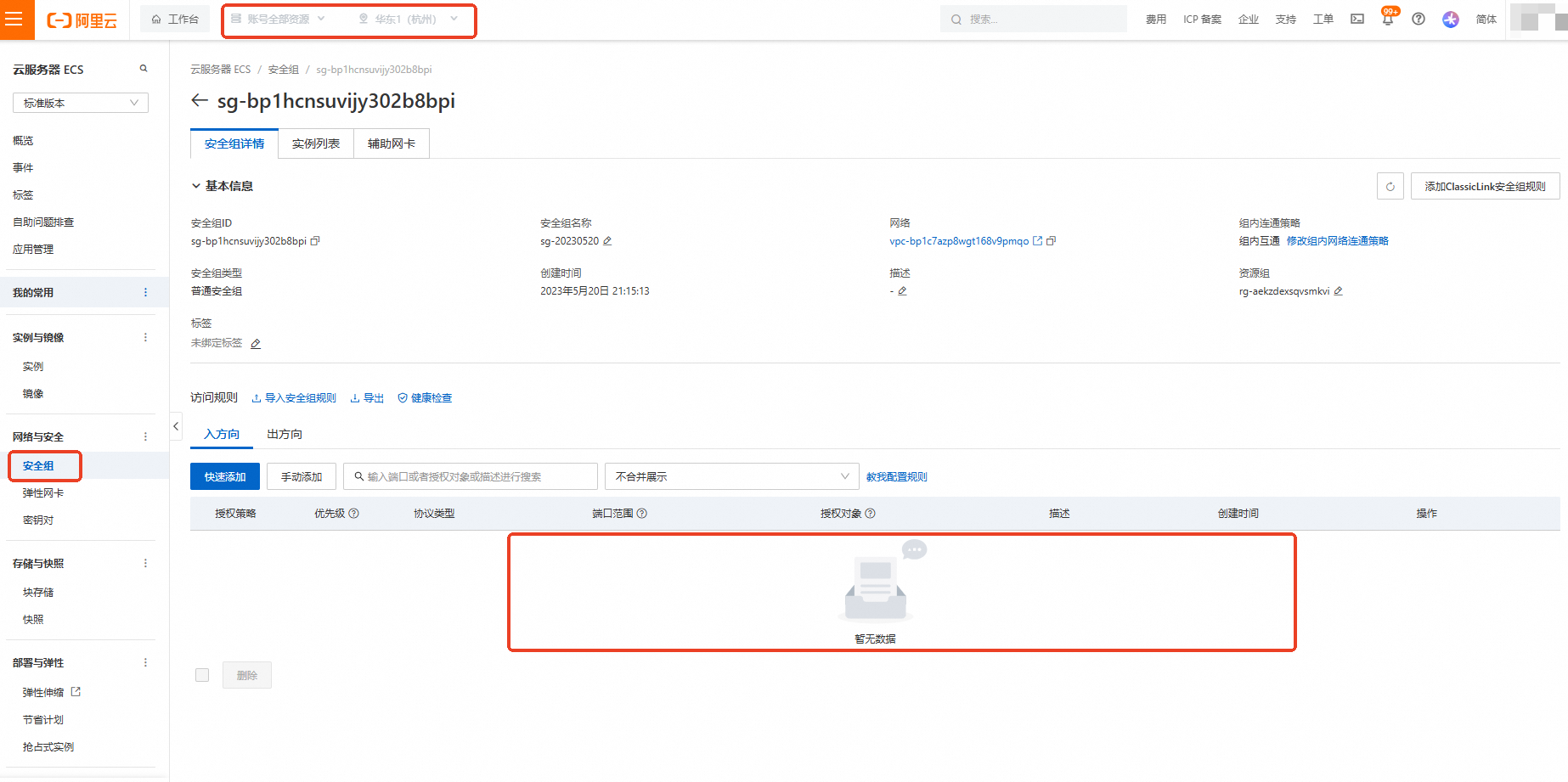Screen dimensions: 1568x782
Task: Open the 简体 language selector
Action: [x=1486, y=20]
